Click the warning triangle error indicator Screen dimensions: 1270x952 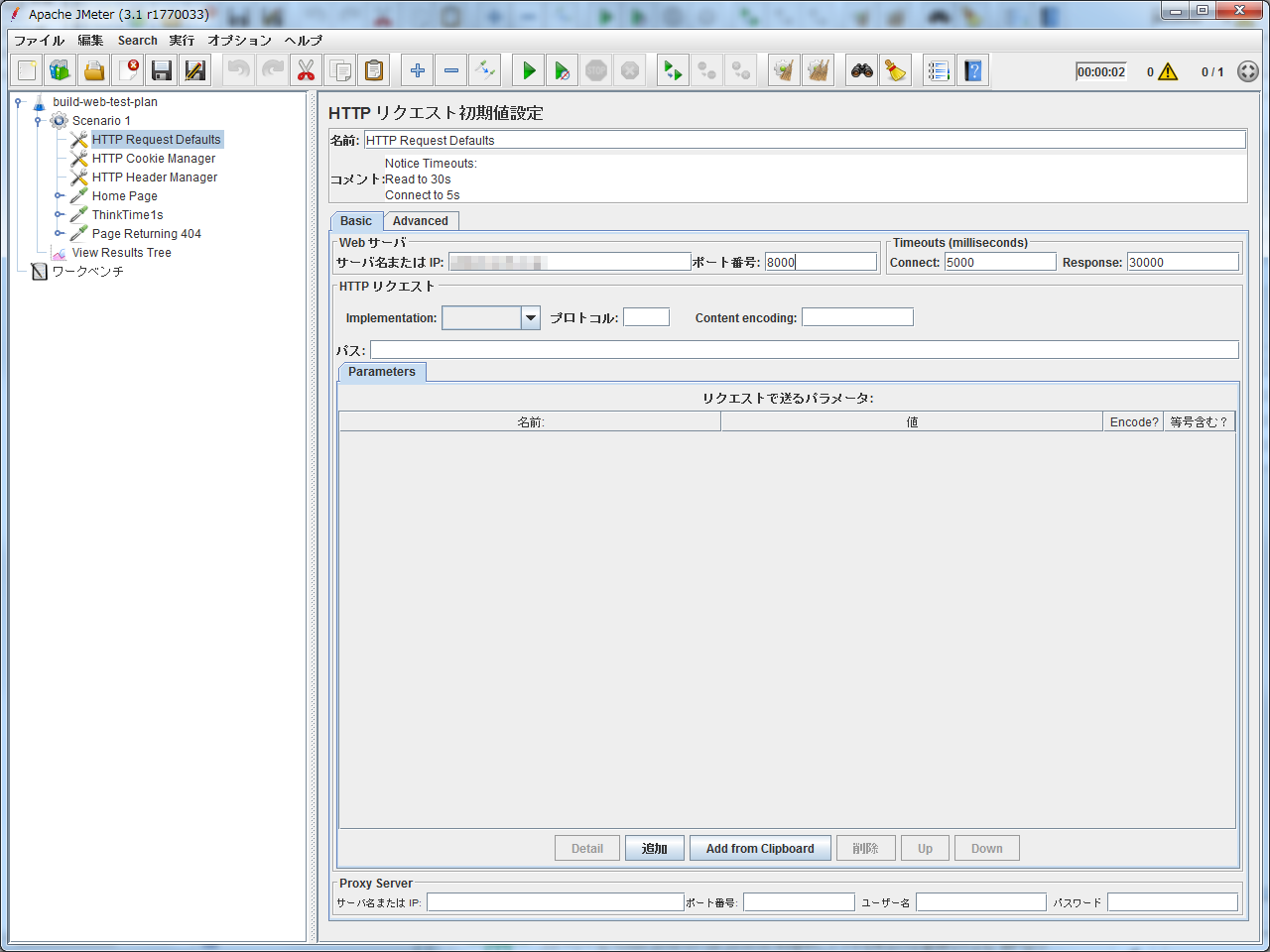click(x=1168, y=71)
